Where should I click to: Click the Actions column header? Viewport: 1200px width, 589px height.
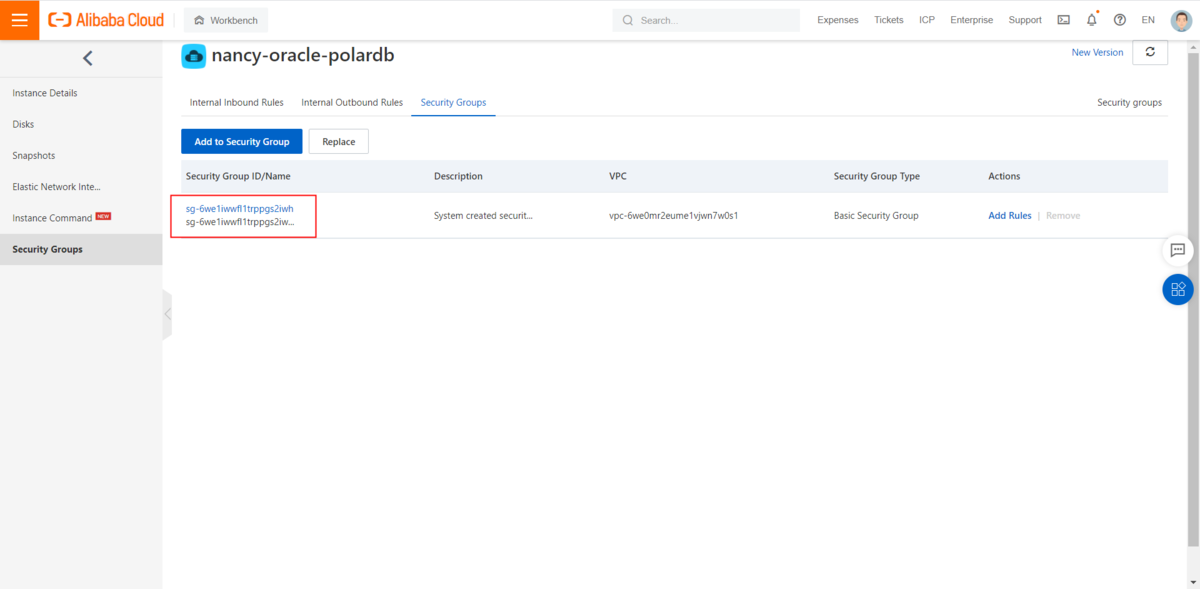pyautogui.click(x=1004, y=176)
